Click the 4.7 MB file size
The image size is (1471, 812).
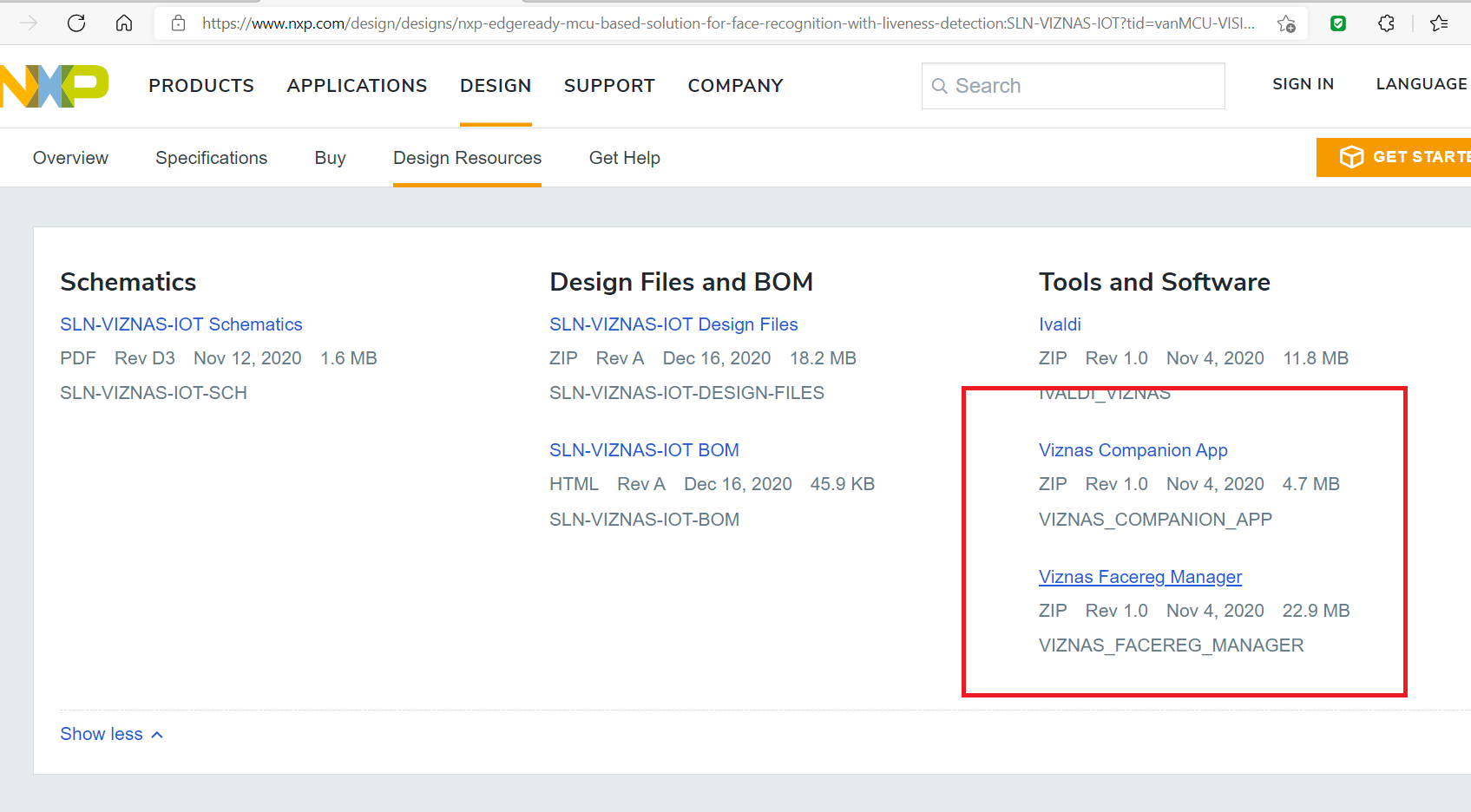click(1310, 484)
